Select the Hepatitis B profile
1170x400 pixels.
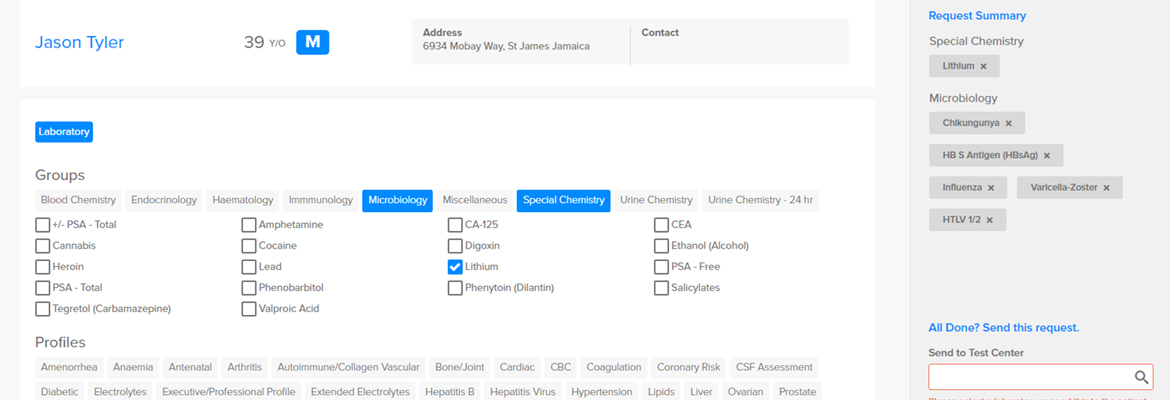449,392
